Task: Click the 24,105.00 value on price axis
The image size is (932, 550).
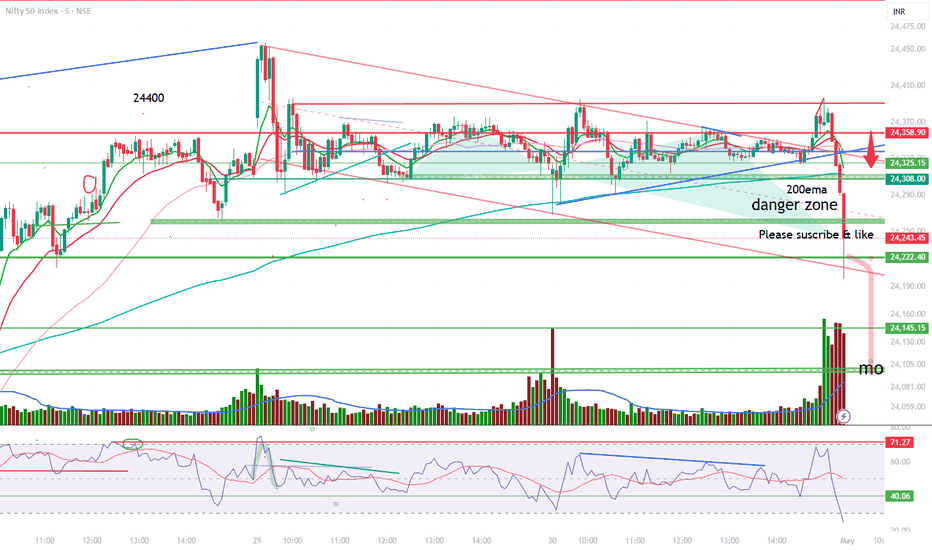Action: pyautogui.click(x=908, y=364)
